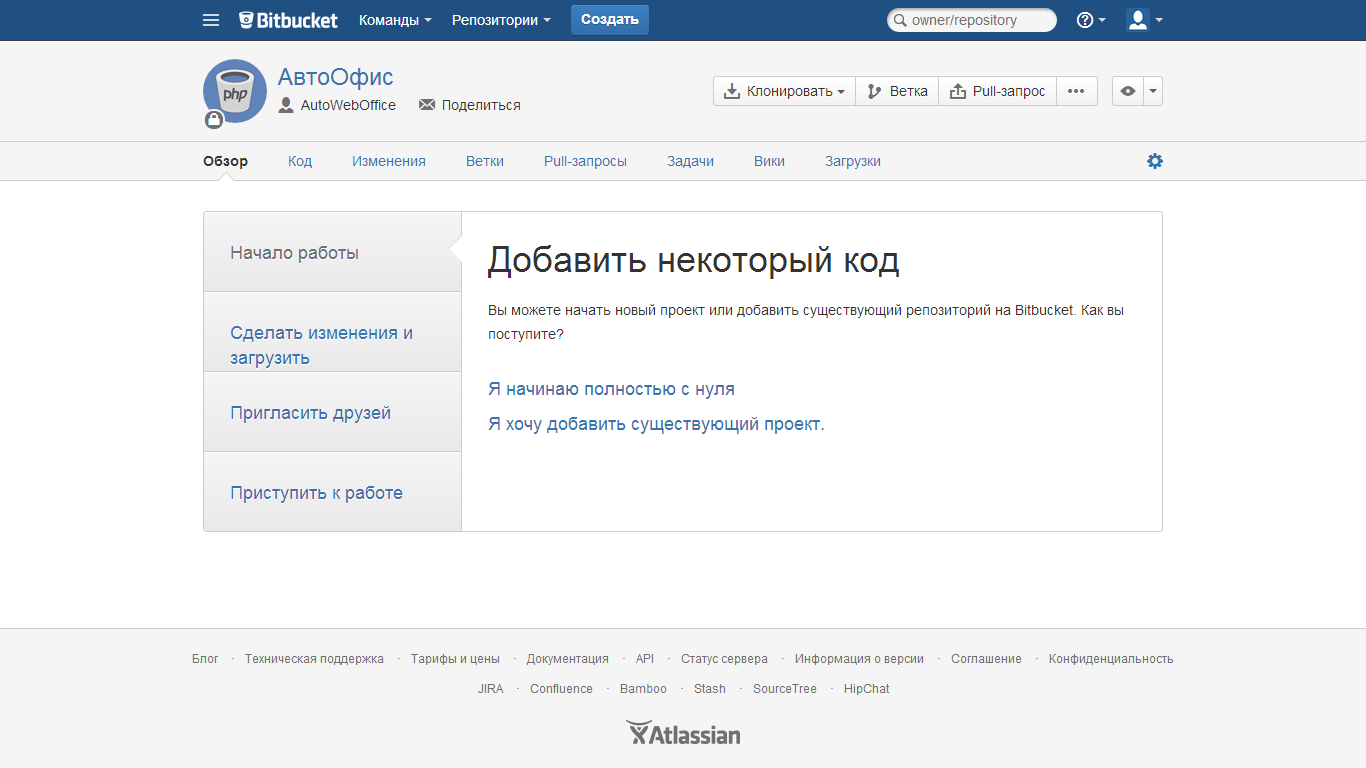Open Техническая поддержка footer link
1366x768 pixels.
tap(314, 659)
